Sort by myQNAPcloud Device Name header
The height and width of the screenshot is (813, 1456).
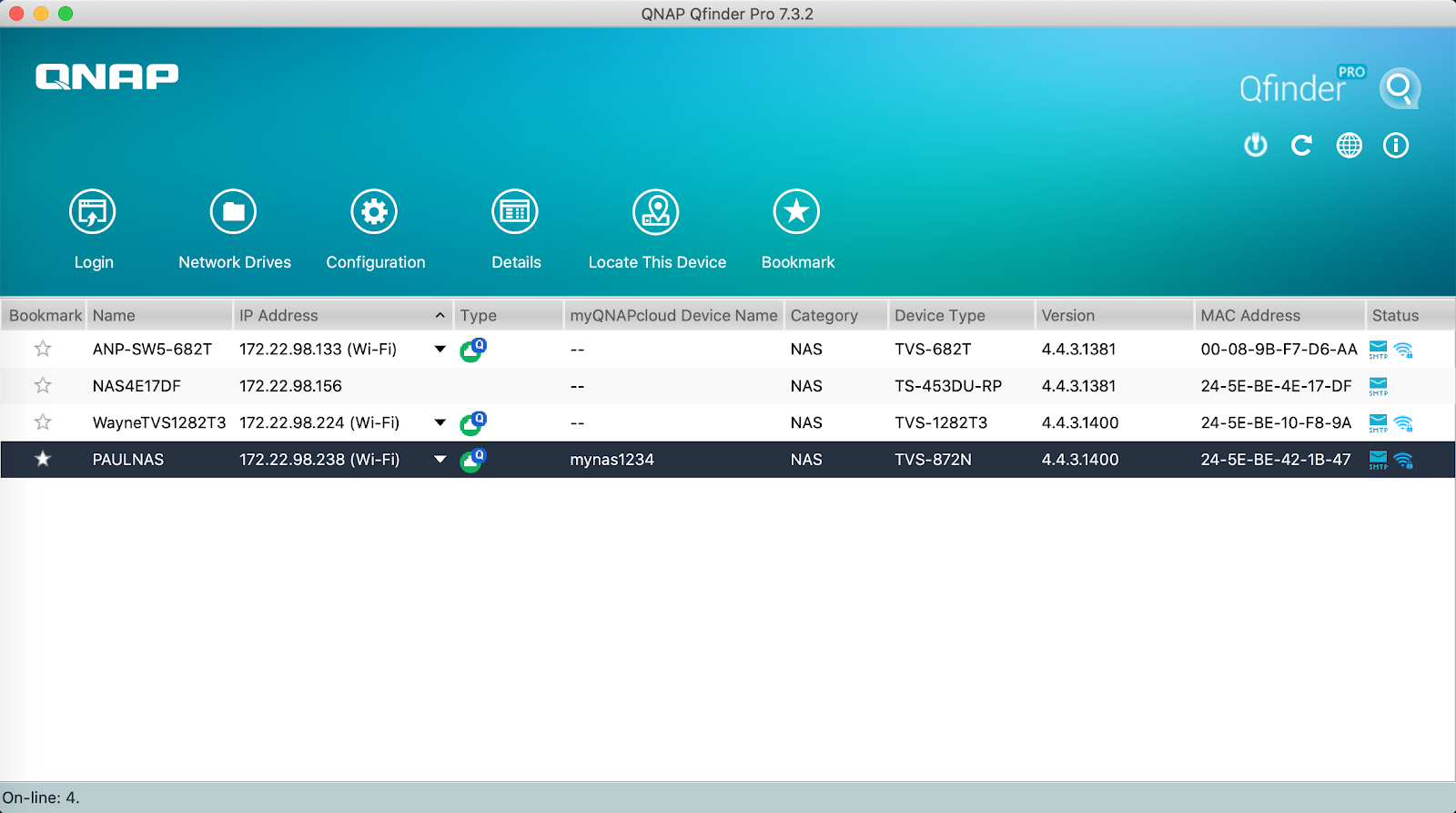tap(673, 315)
